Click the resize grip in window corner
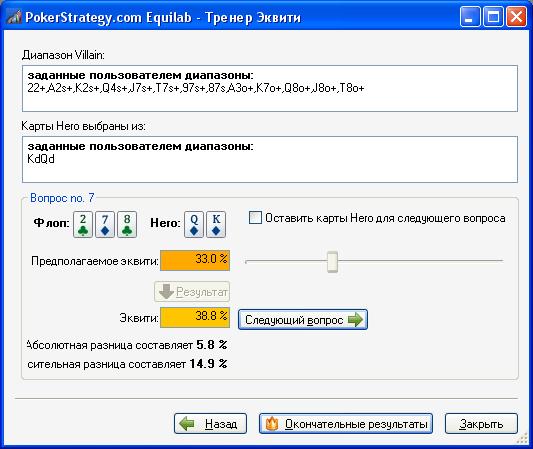The width and height of the screenshot is (533, 449). pos(522,439)
